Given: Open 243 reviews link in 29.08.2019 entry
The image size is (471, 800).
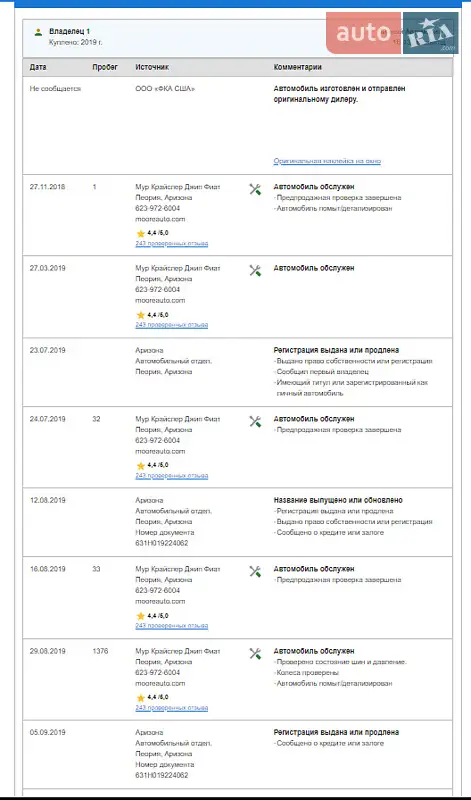Looking at the screenshot, I should click(171, 708).
